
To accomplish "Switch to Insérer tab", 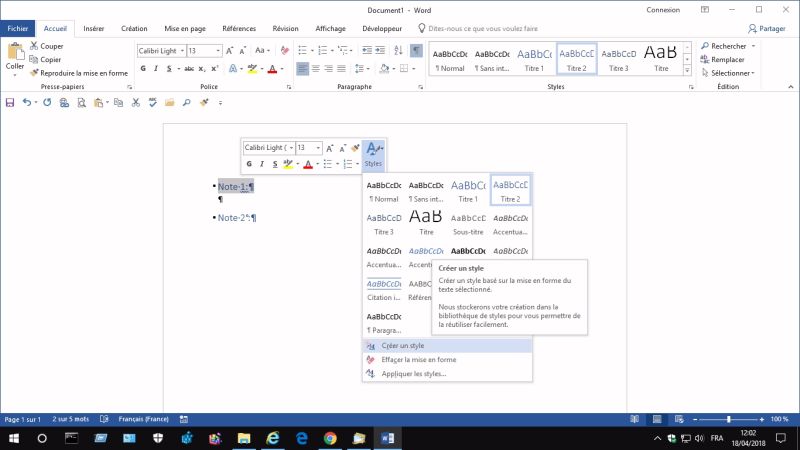I will click(x=94, y=29).
